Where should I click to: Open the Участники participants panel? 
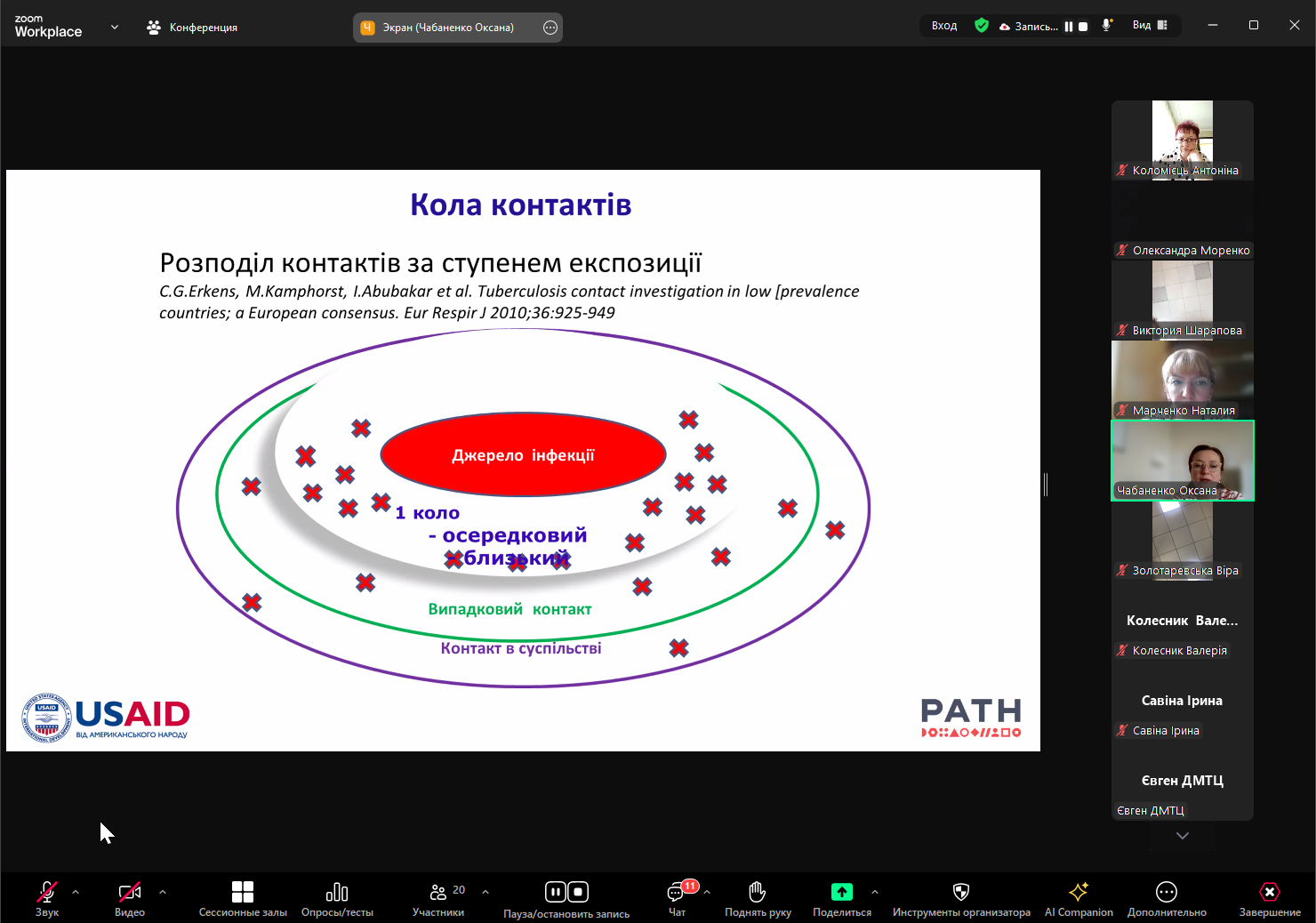click(x=438, y=892)
